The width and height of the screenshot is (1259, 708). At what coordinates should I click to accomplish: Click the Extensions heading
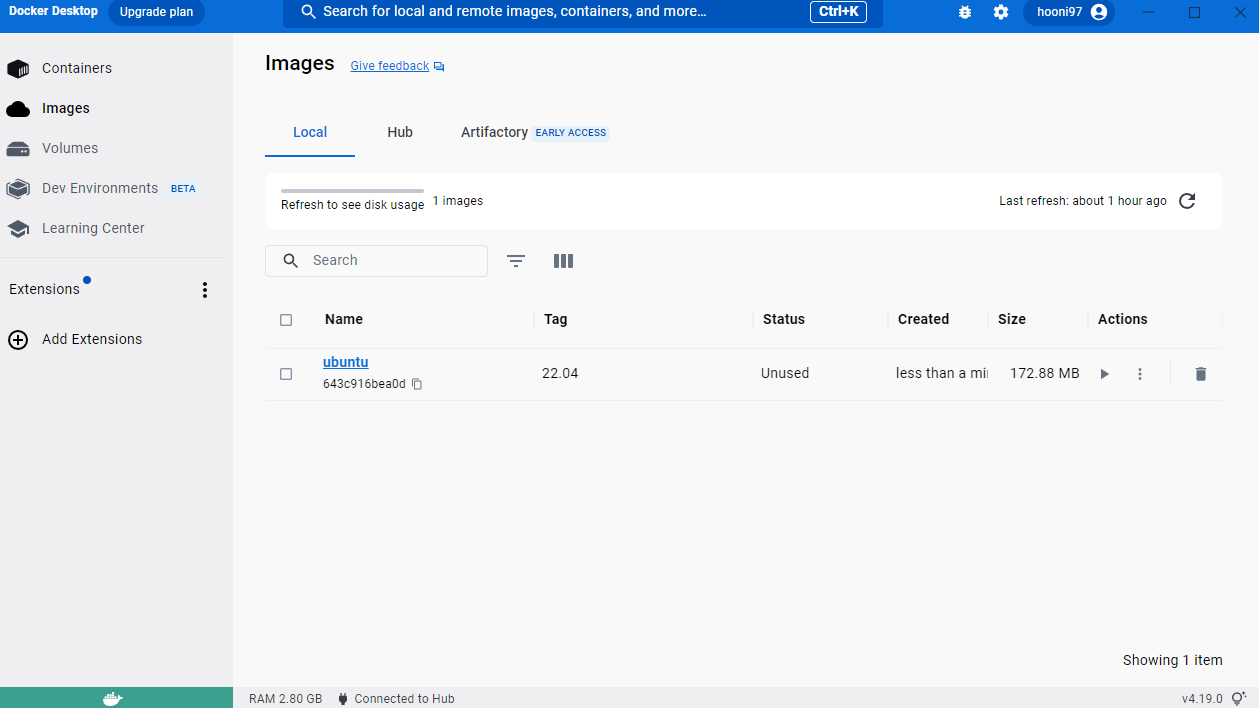tap(44, 289)
